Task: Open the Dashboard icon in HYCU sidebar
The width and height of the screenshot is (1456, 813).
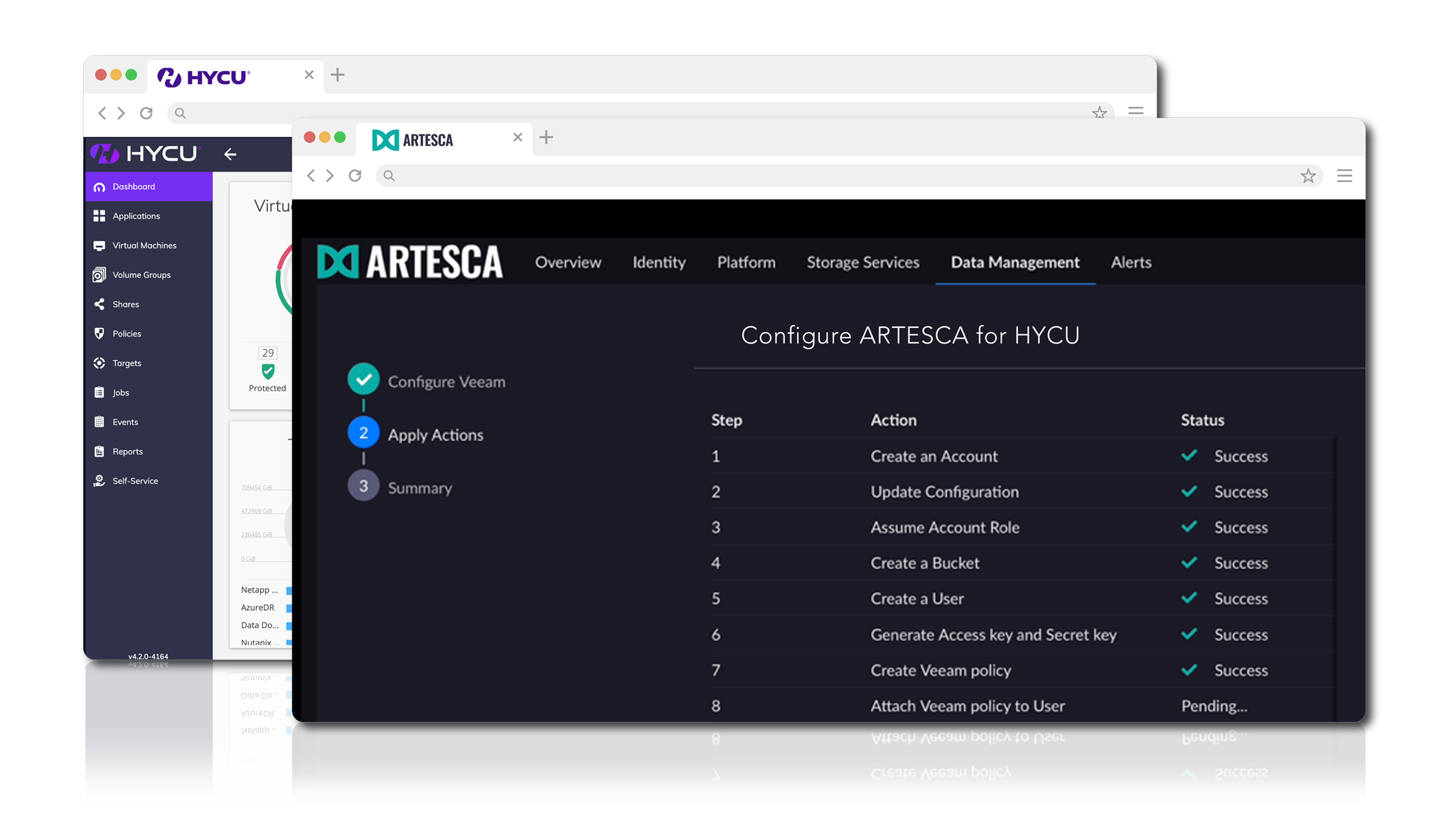Action: [x=100, y=187]
